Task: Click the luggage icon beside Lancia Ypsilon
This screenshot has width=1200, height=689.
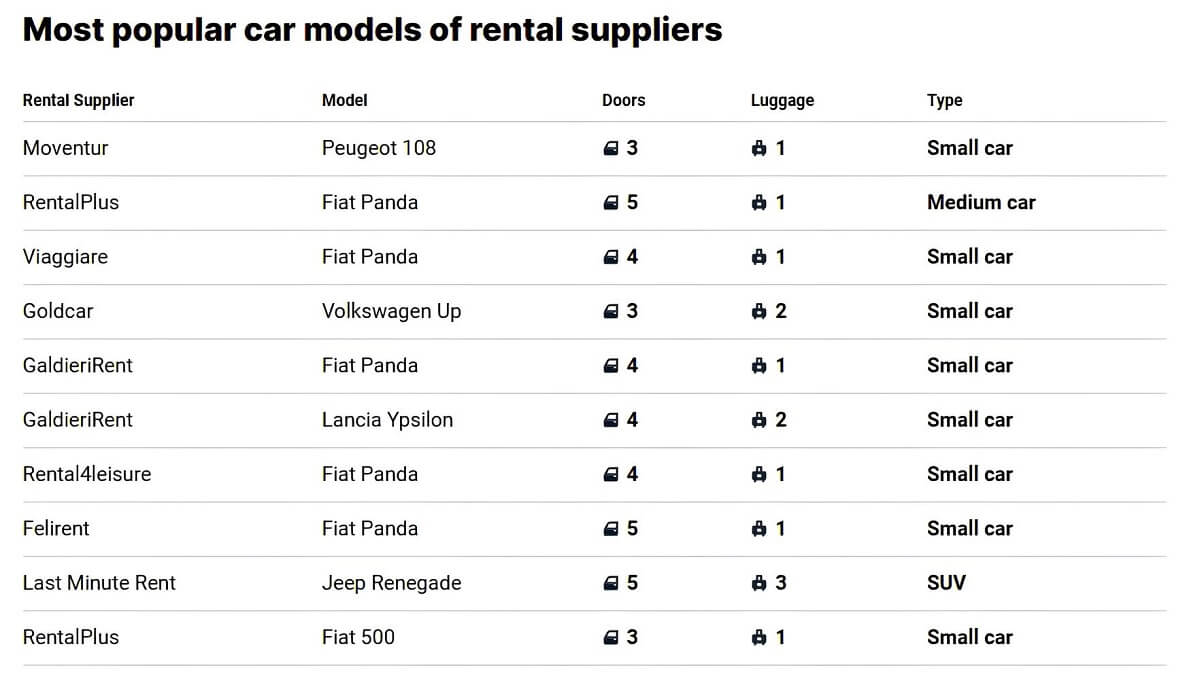Action: [759, 420]
